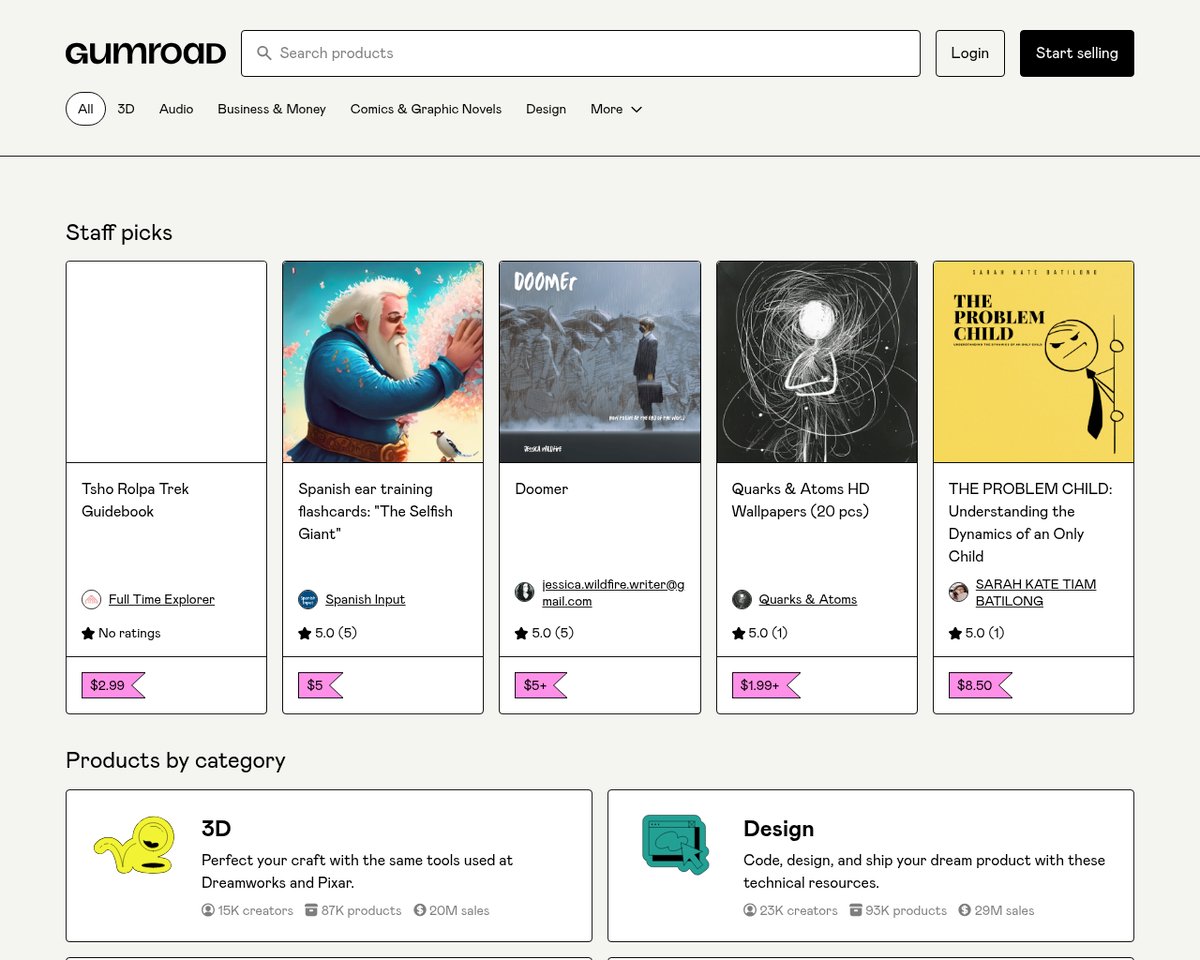Screen dimensions: 1200x960
Task: Click Full Time Explorer avatar icon
Action: click(91, 600)
